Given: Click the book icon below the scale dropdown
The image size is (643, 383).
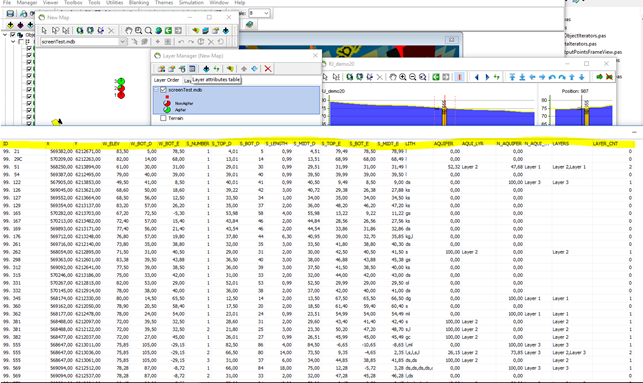Looking at the screenshot, I should point(249,25).
